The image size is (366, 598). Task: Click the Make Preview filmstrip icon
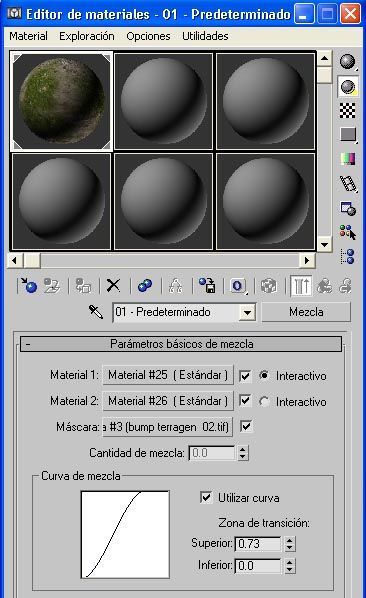(348, 184)
